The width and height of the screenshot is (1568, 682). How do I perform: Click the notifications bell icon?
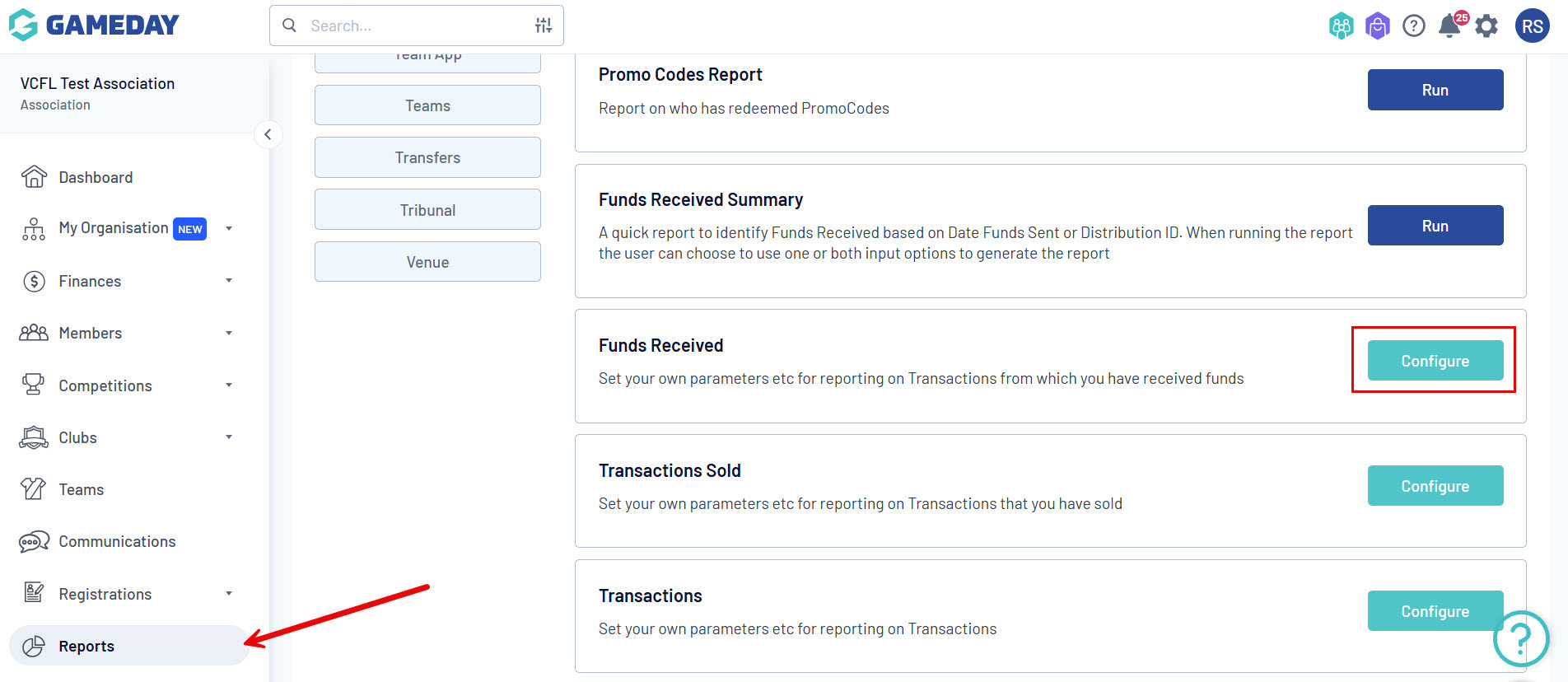(x=1449, y=26)
